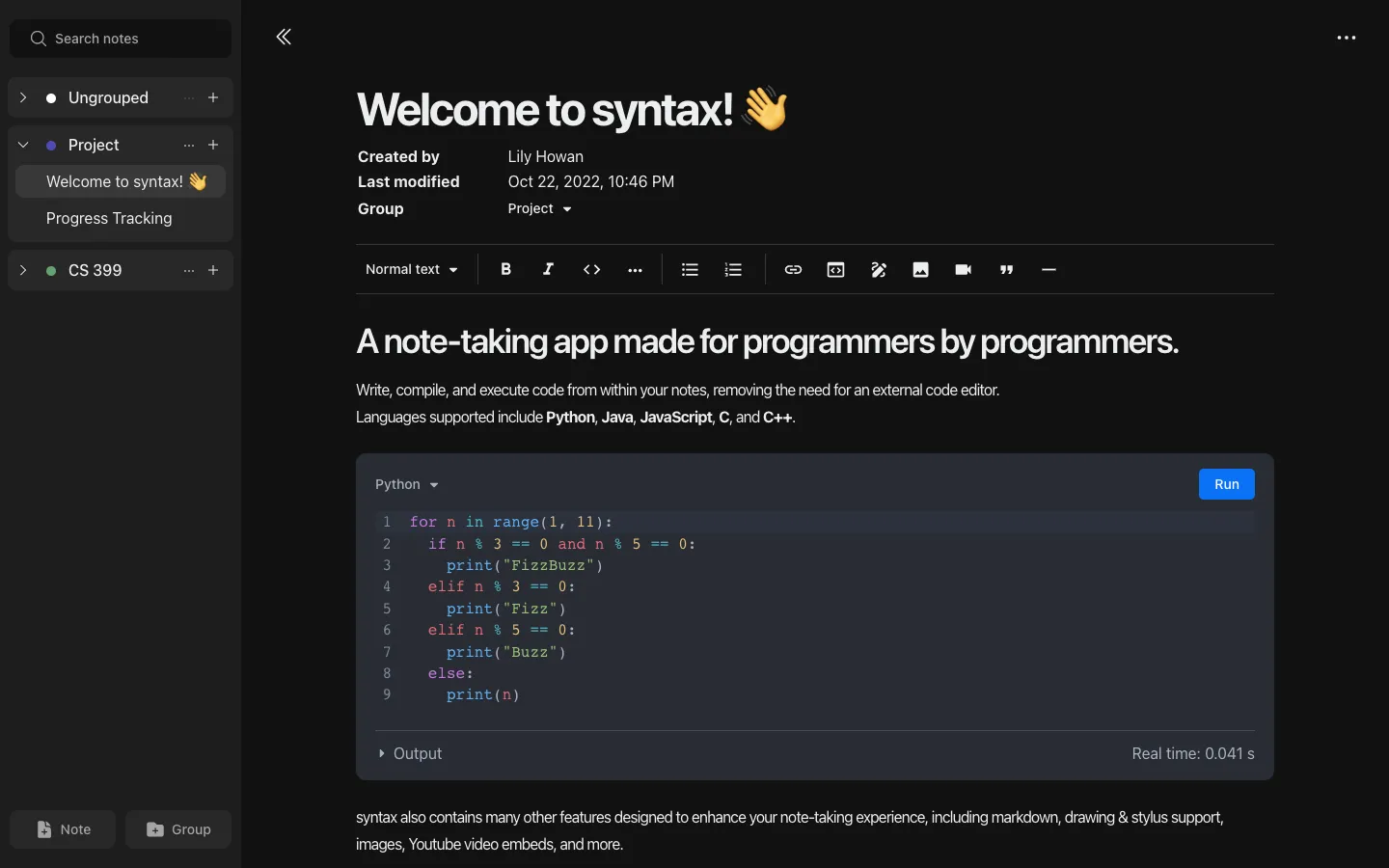Screen dimensions: 1389x868
Task: Open the drawing and stylus tool
Action: (879, 270)
